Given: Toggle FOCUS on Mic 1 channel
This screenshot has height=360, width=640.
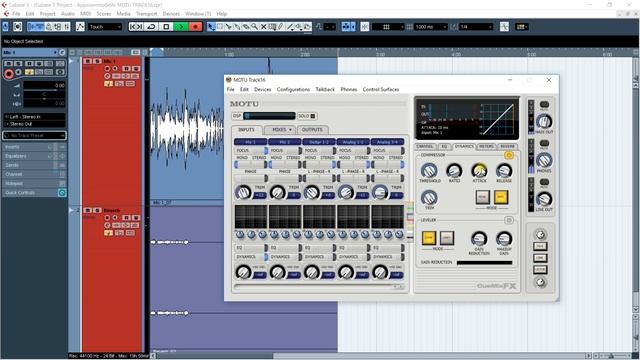Looking at the screenshot, I should pyautogui.click(x=251, y=151).
